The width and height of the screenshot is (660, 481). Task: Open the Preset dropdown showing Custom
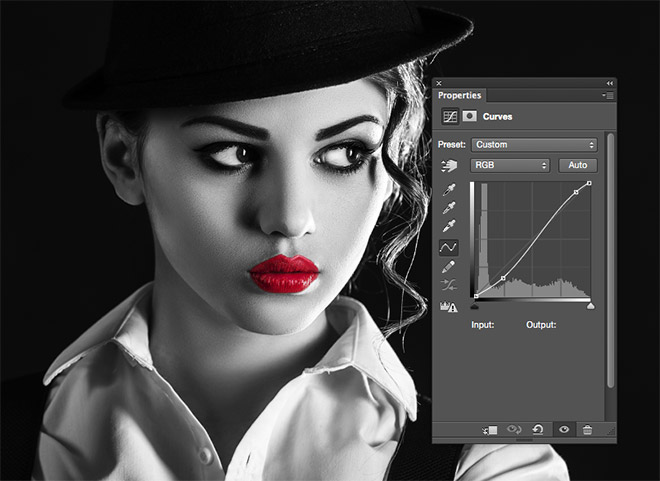[x=534, y=145]
